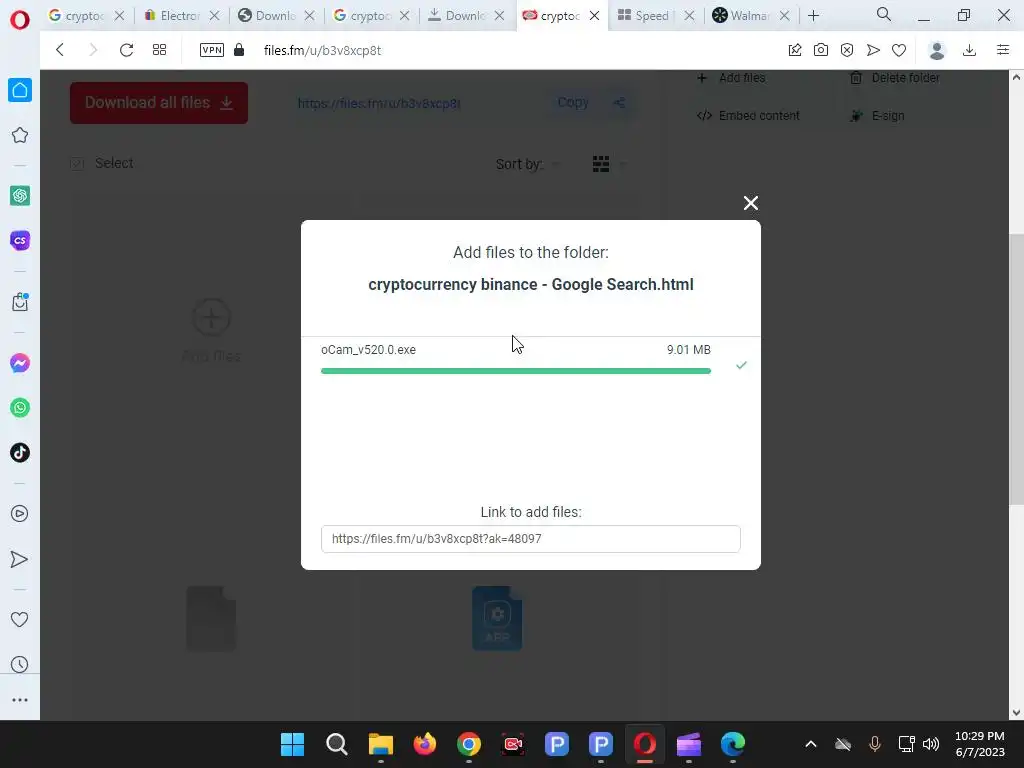This screenshot has width=1024, height=768.
Task: Open Google Chrome from the taskbar
Action: pos(469,744)
